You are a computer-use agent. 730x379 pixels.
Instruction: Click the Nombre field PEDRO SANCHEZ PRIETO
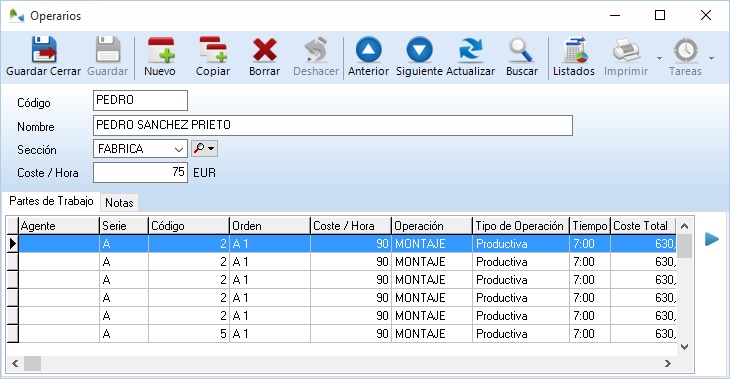click(333, 126)
